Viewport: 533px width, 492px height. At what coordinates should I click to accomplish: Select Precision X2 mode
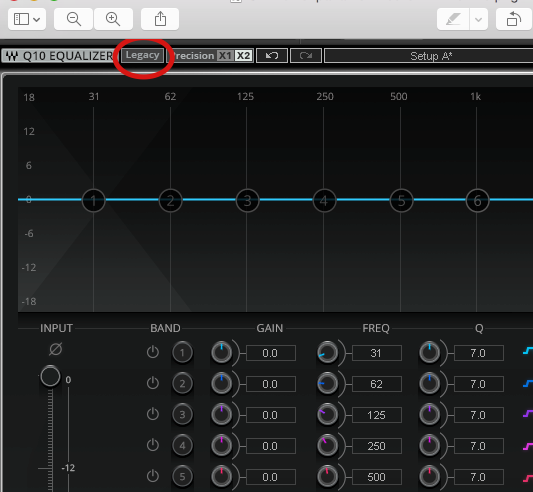pos(243,55)
